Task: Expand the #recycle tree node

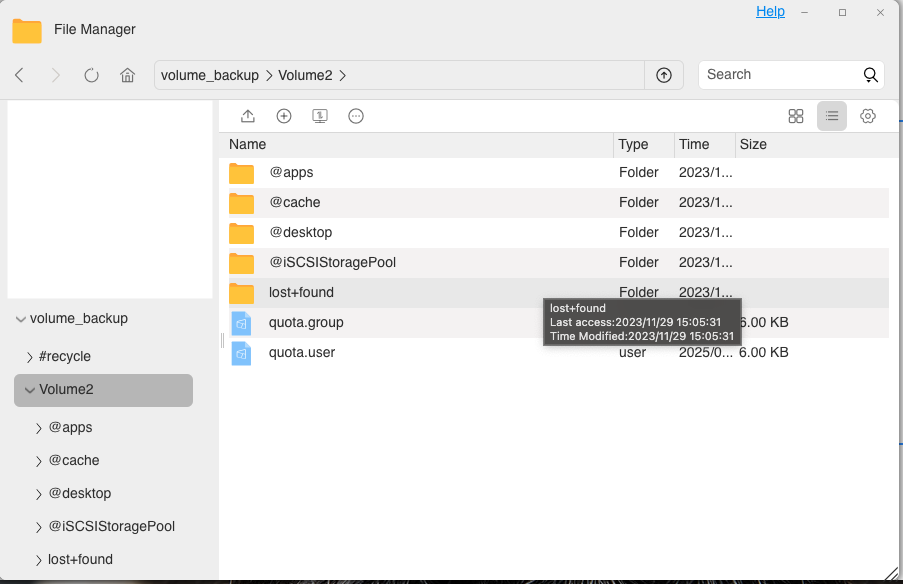Action: tap(29, 357)
